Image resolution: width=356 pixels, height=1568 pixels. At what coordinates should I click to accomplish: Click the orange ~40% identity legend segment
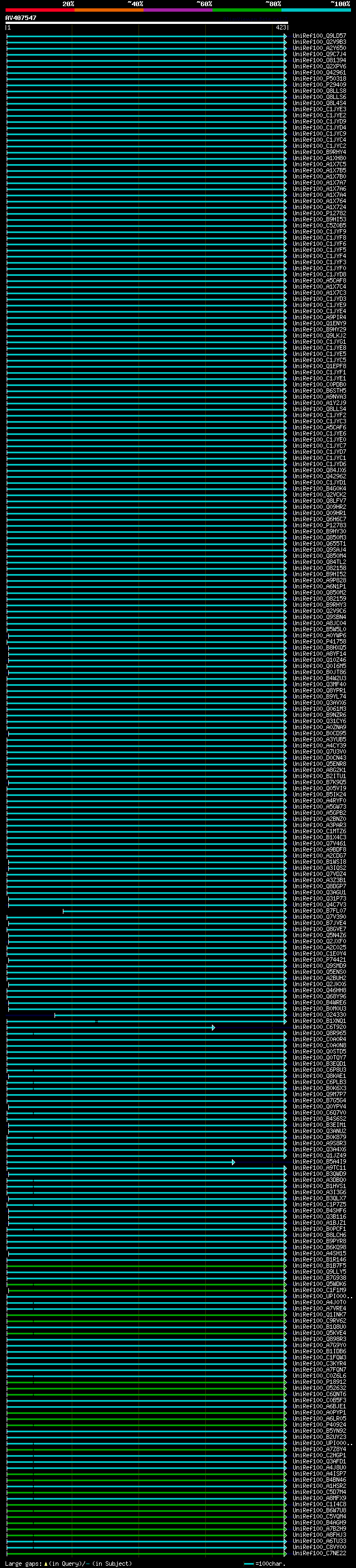(109, 10)
